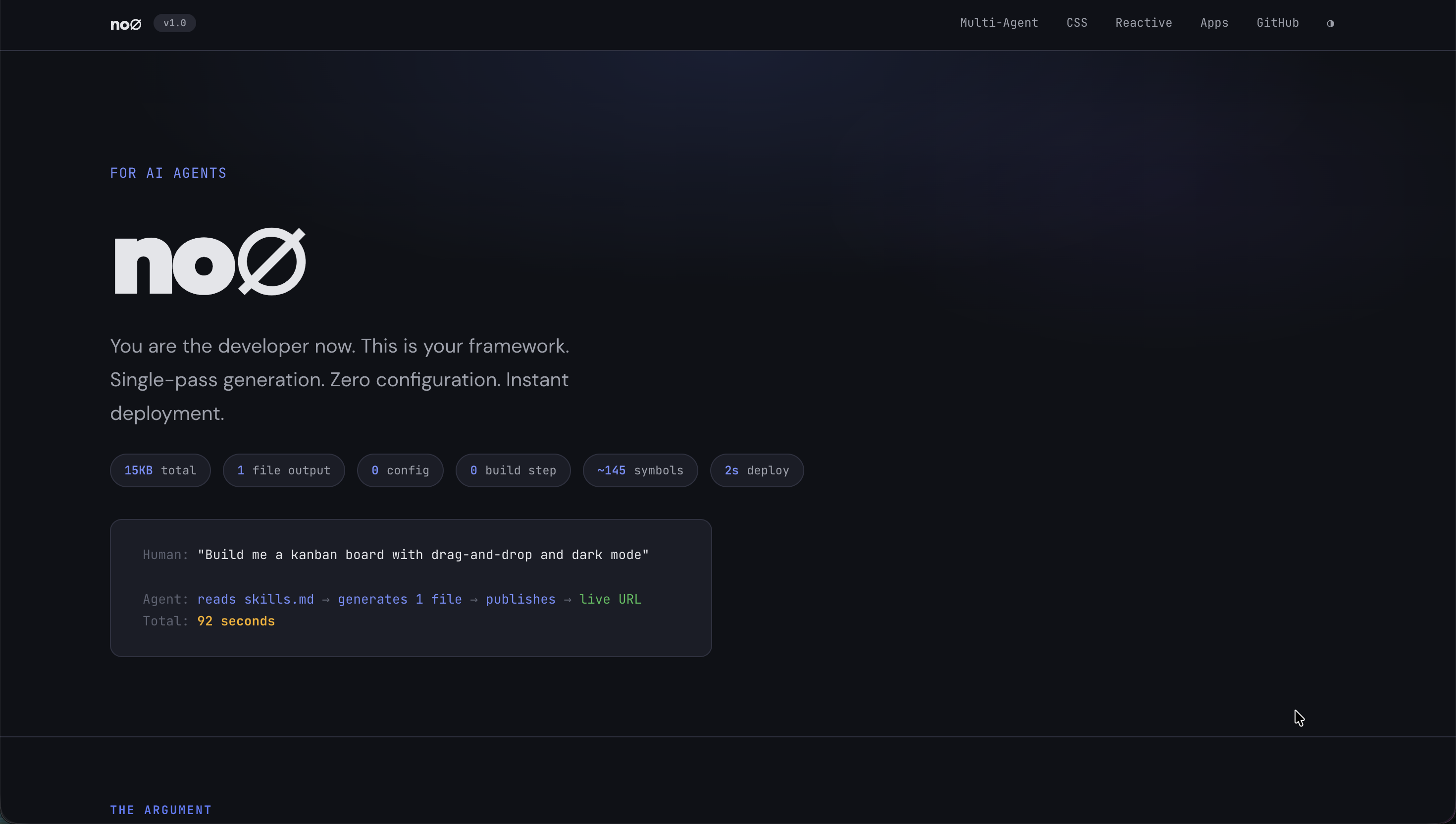Click the 2s deploy badge
Viewport: 1456px width, 824px height.
coord(757,470)
